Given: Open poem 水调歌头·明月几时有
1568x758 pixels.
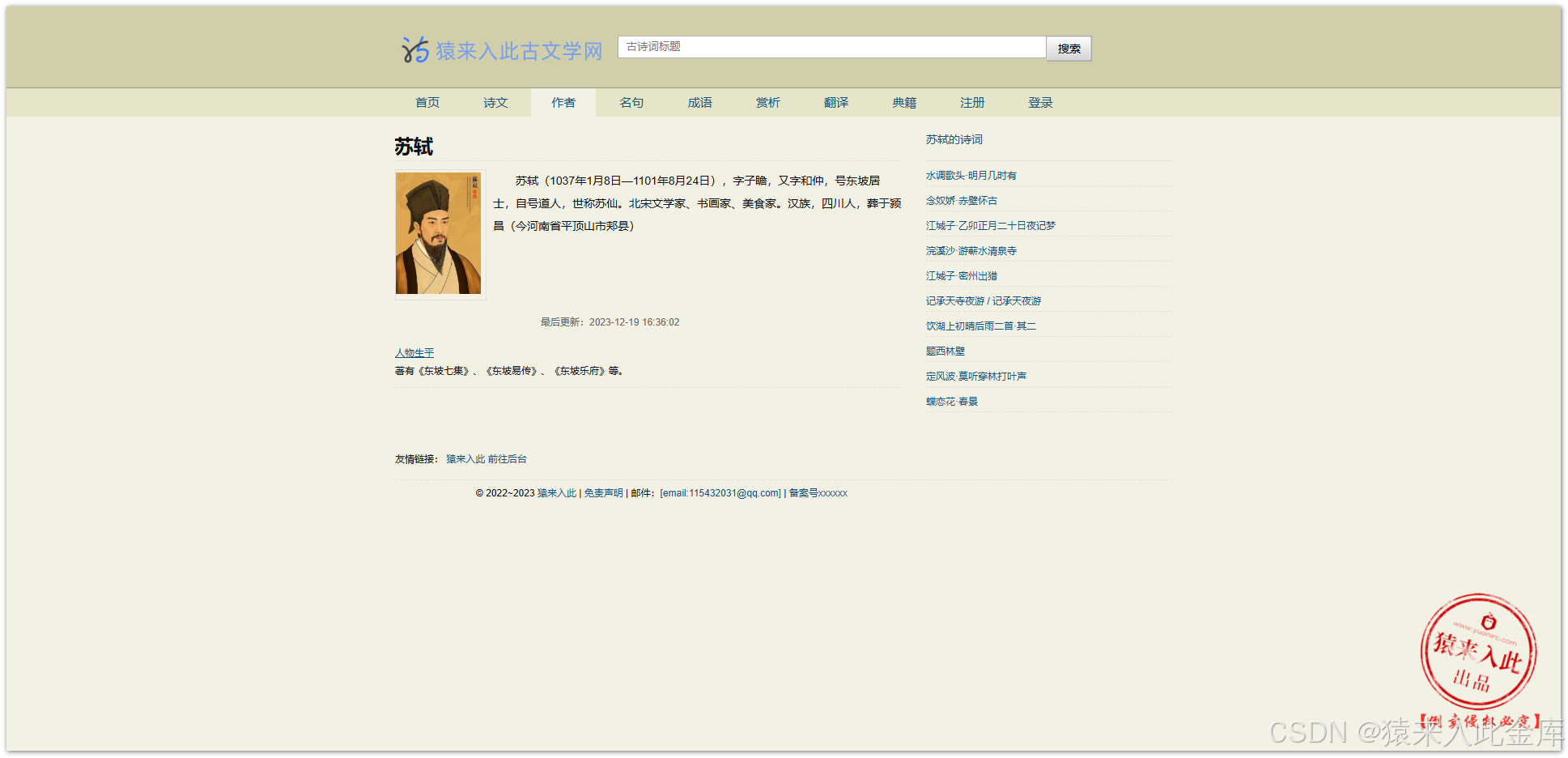Looking at the screenshot, I should coord(971,176).
